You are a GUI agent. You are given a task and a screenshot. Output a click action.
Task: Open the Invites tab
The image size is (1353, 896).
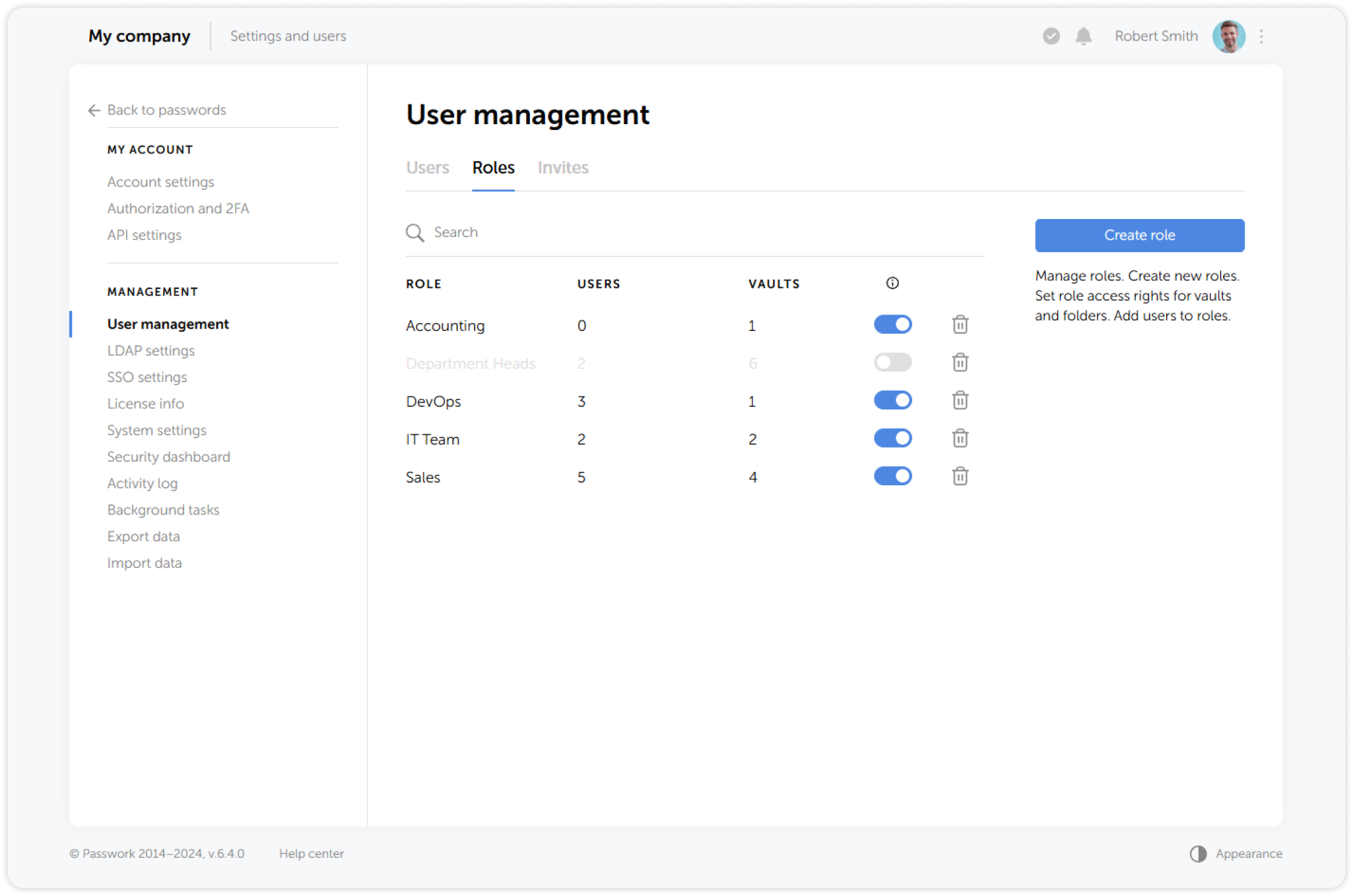562,167
